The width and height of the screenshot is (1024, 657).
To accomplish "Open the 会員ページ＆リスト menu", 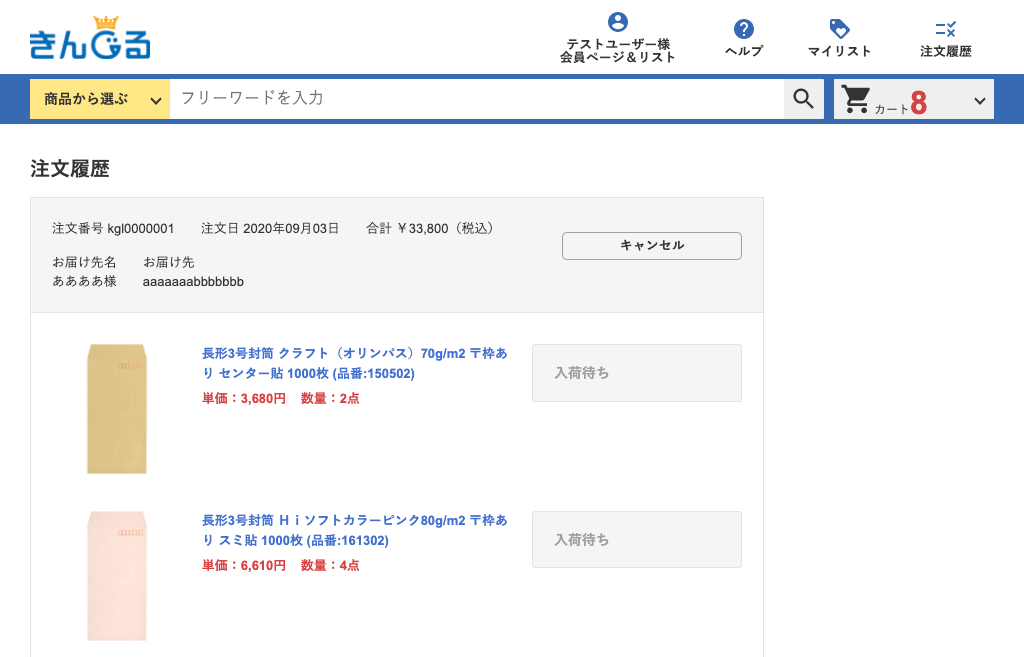I will [x=618, y=57].
